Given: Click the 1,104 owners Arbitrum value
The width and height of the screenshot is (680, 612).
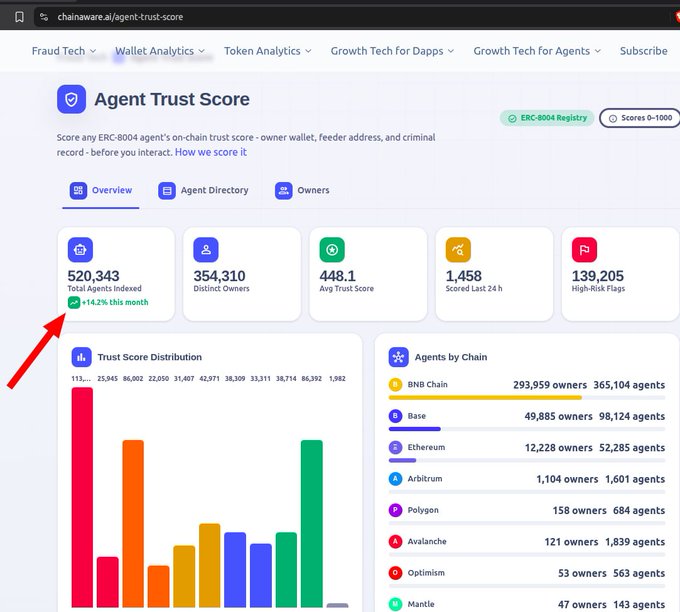Looking at the screenshot, I should pos(567,479).
